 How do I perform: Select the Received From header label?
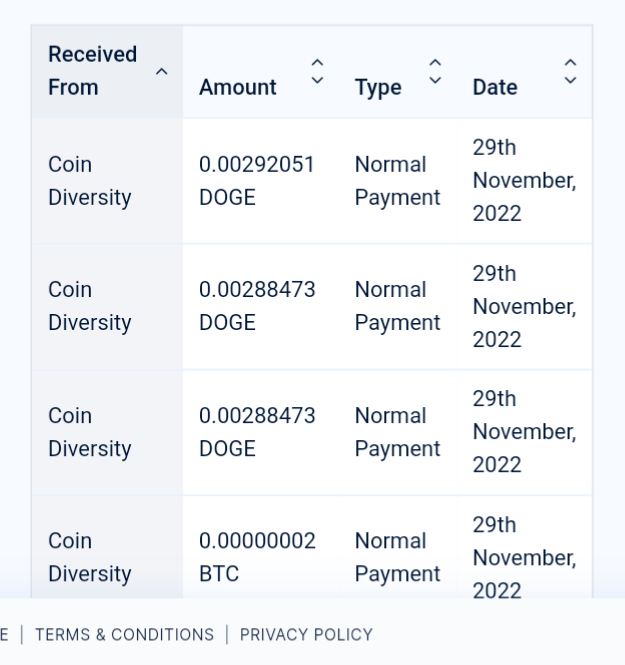coord(92,71)
